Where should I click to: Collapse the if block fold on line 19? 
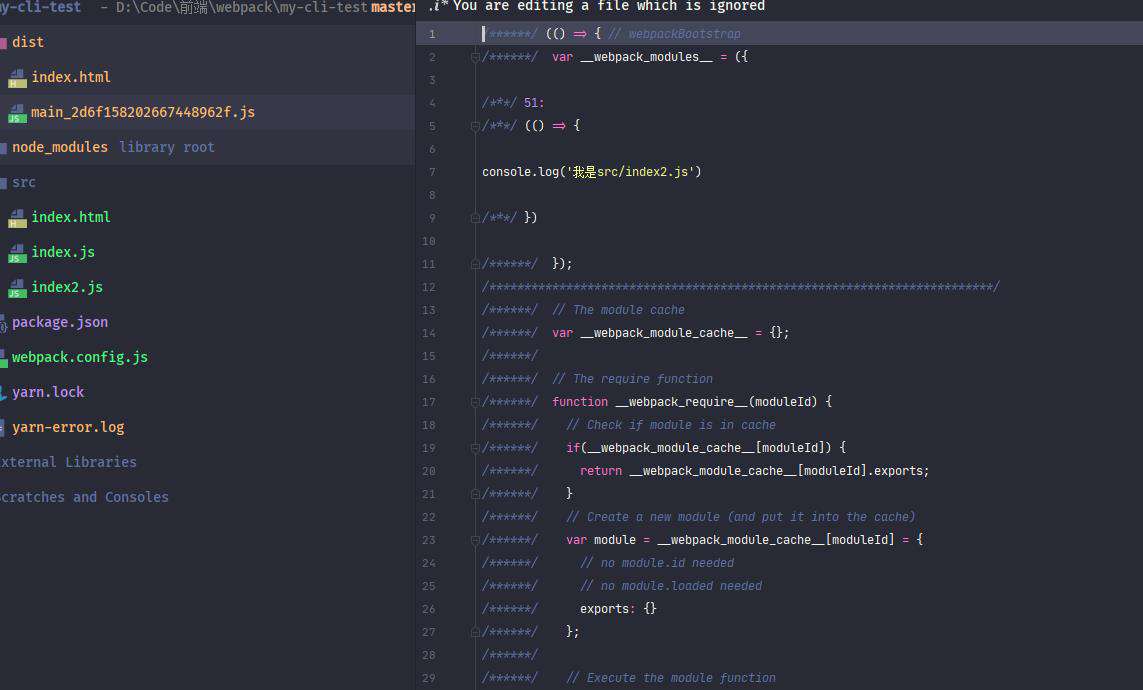[475, 448]
